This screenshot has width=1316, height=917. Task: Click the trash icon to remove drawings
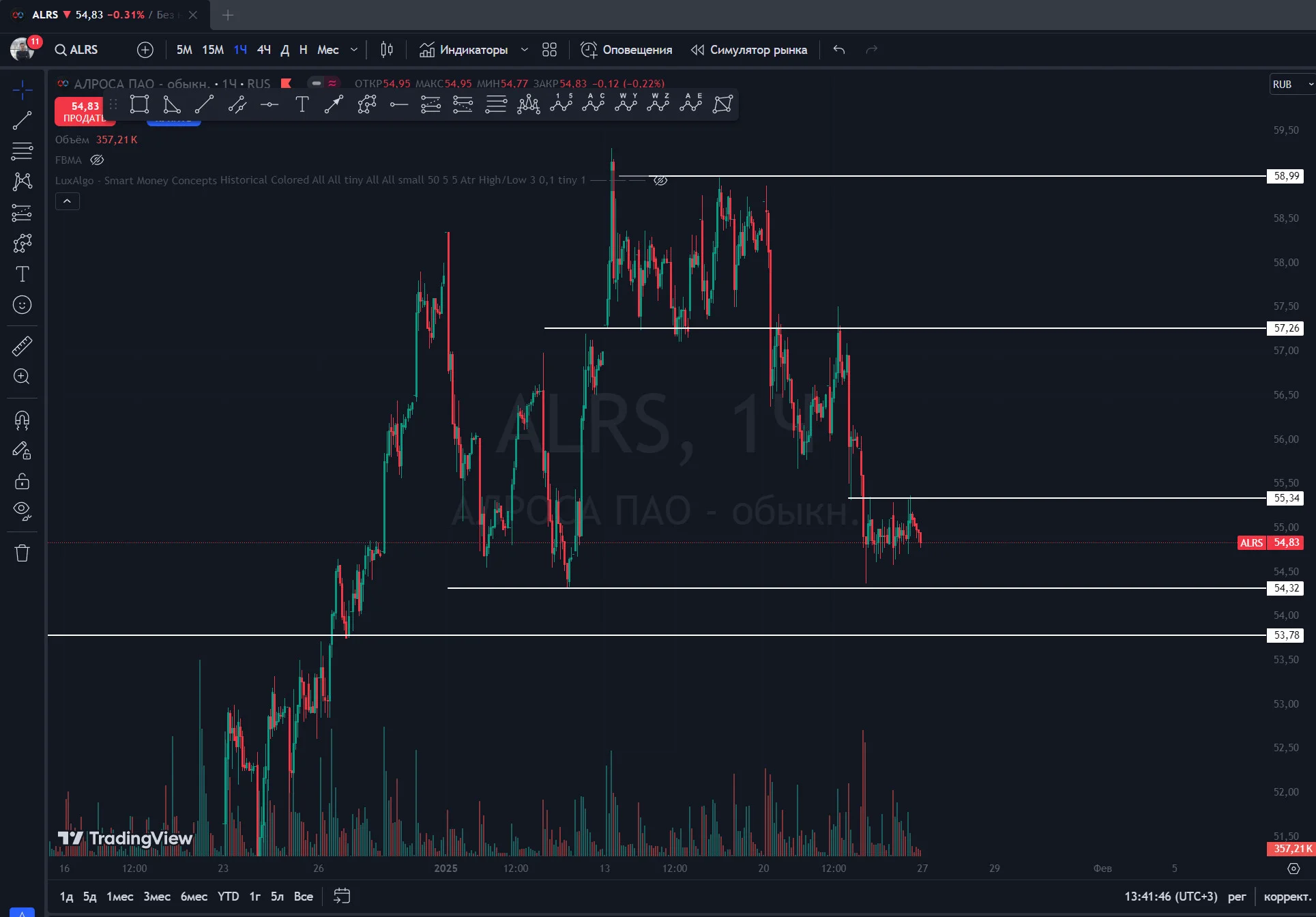tap(22, 553)
